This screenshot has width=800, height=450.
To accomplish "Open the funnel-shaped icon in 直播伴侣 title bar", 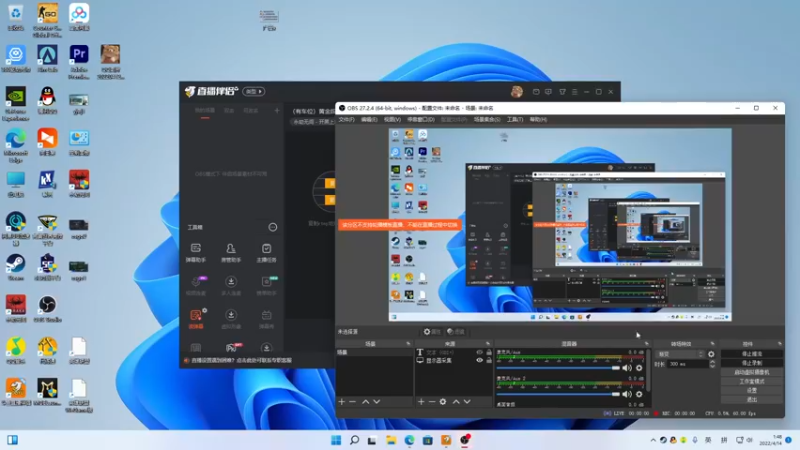I will (562, 92).
